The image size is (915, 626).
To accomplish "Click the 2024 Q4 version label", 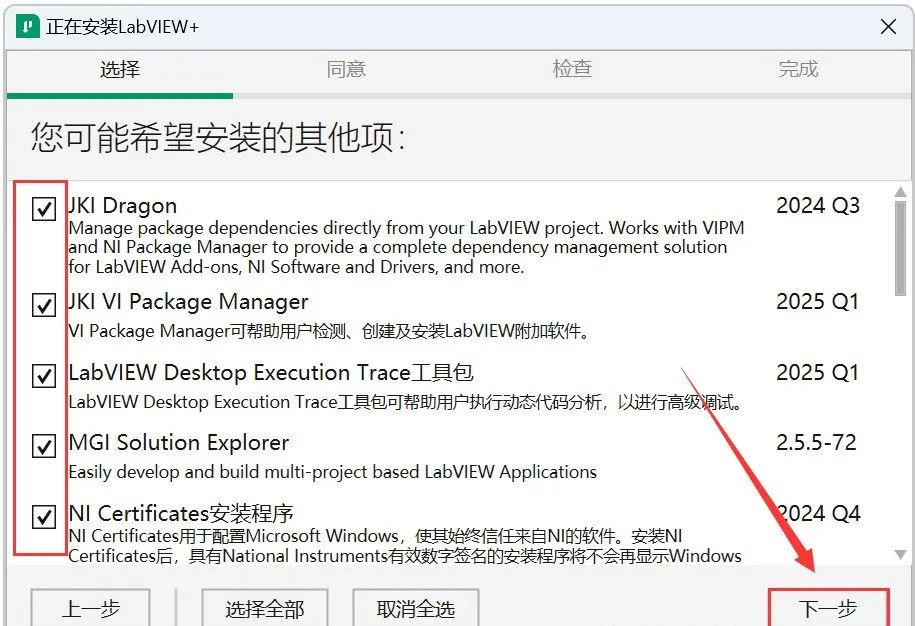I will tap(818, 514).
